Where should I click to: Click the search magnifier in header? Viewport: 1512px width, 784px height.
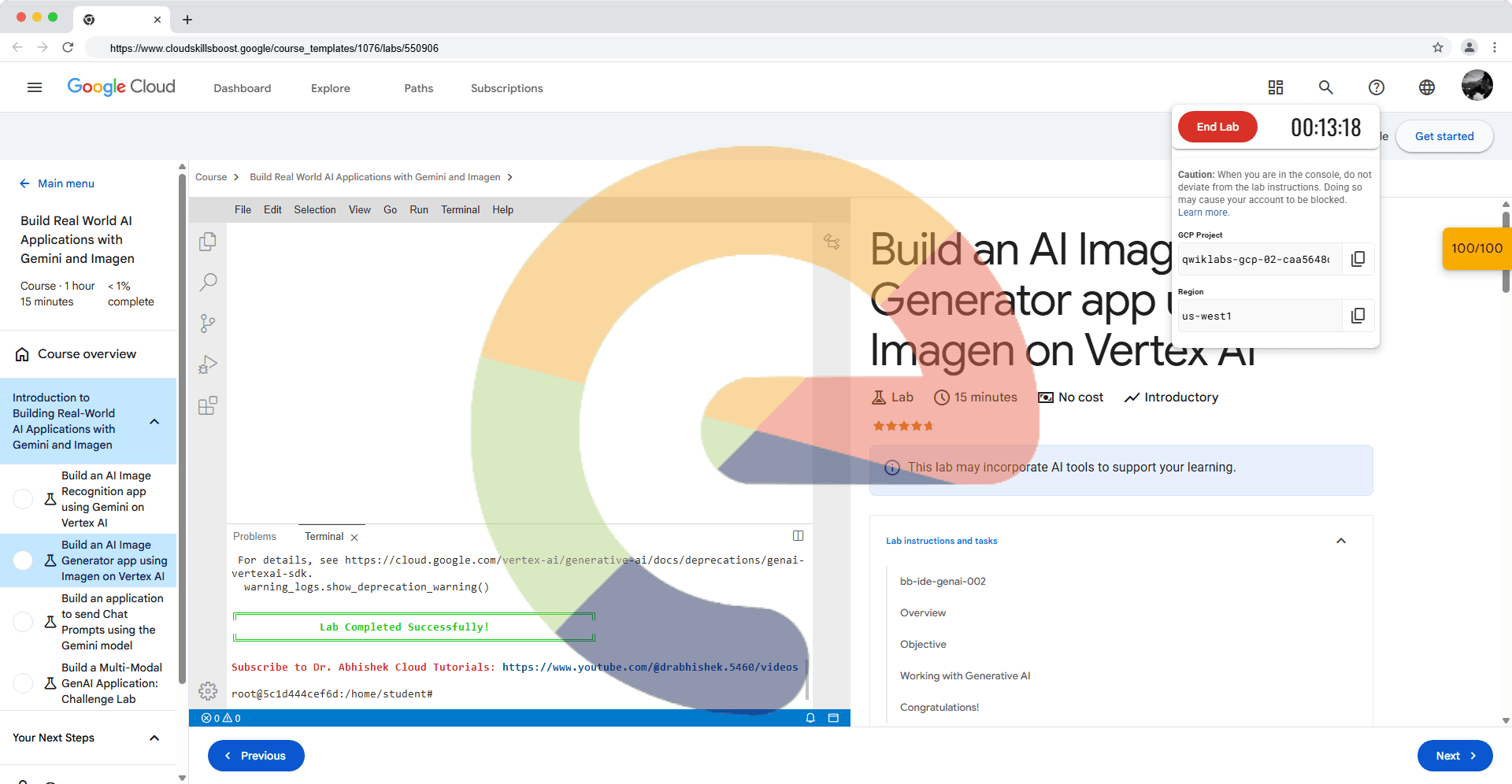(1326, 87)
